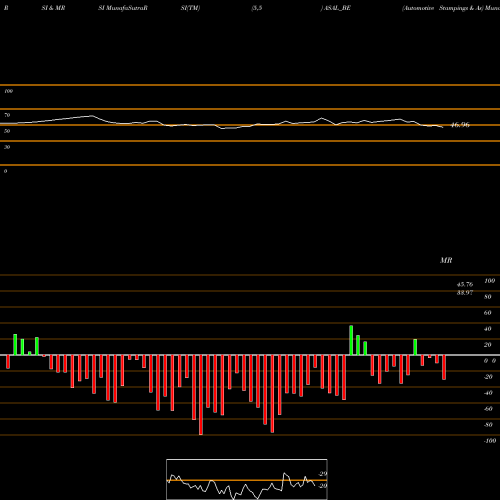The height and width of the screenshot is (500, 500).
Task: Click the -20 label on MR axis
Action: tap(488, 377)
